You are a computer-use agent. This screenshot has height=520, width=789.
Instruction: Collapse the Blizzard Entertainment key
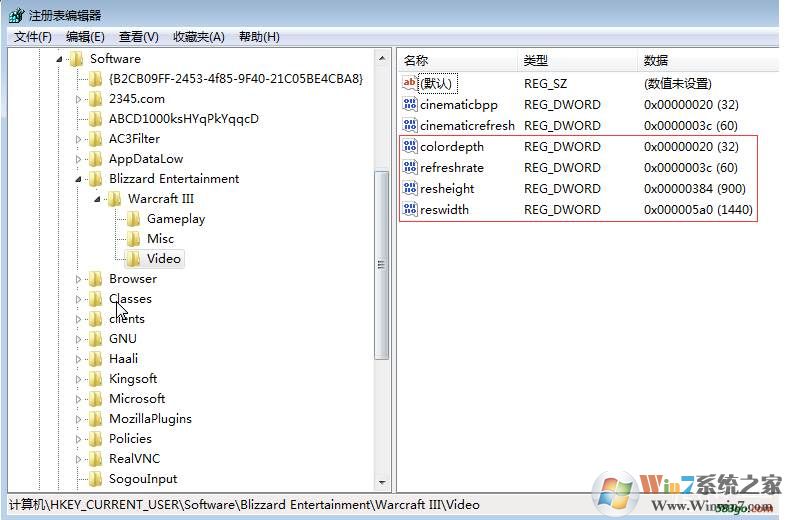pyautogui.click(x=78, y=179)
